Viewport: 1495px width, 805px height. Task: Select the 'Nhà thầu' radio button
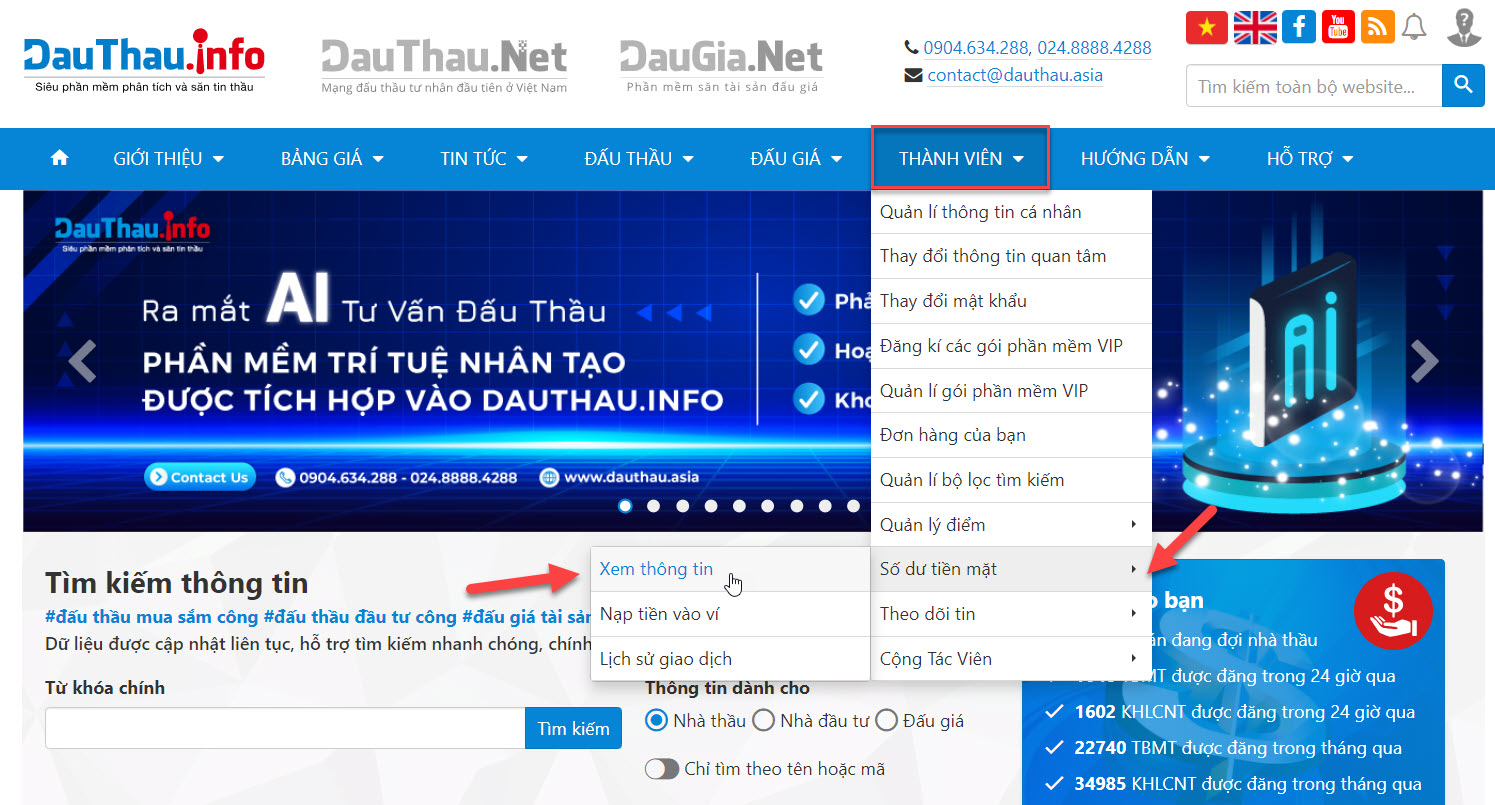[656, 720]
